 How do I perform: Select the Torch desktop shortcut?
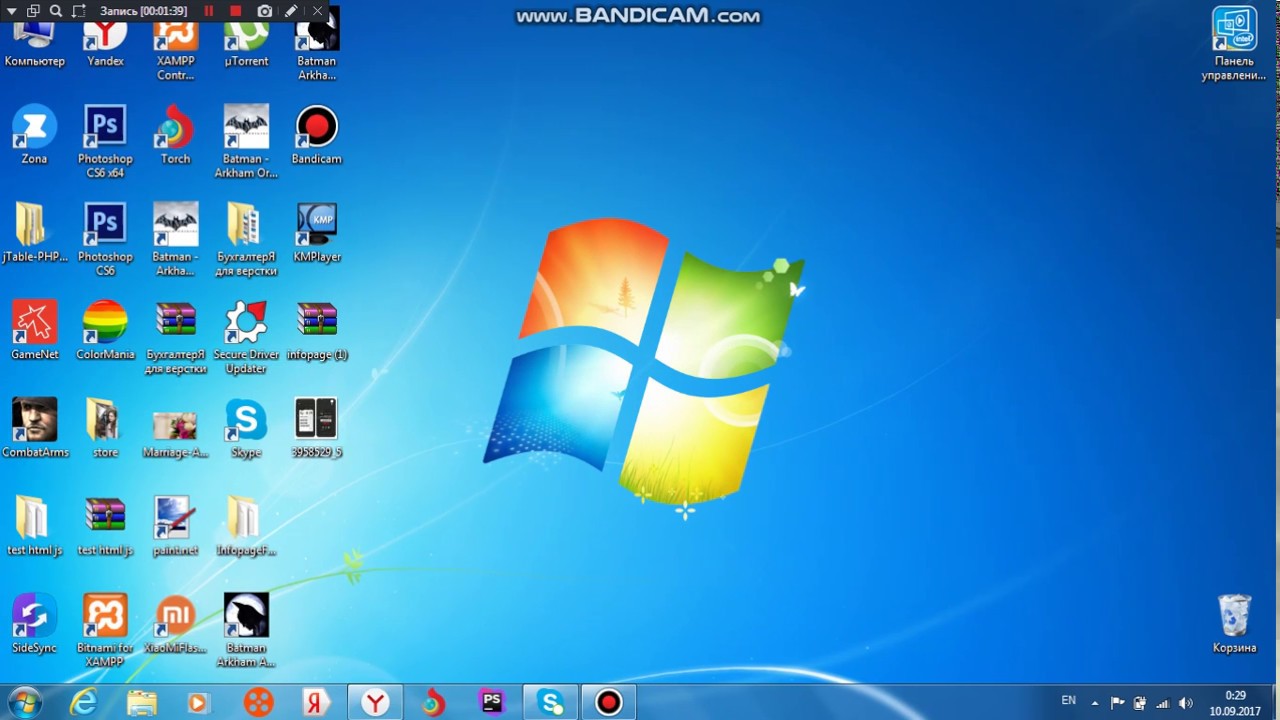[x=175, y=135]
